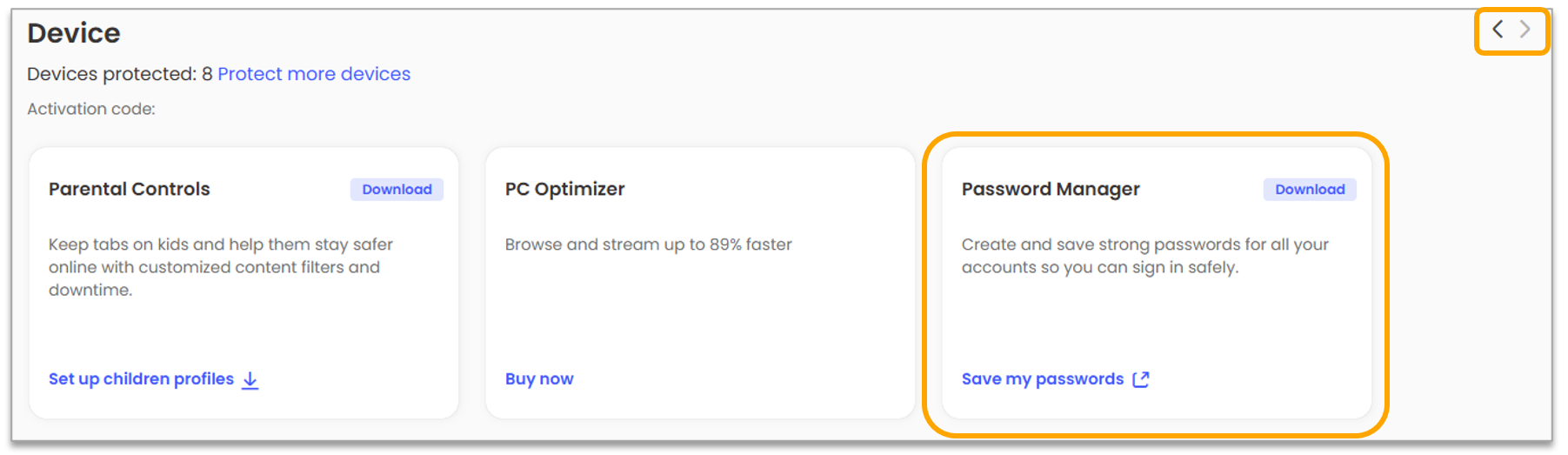Click the Device section heading
Viewport: 1568px width, 455px height.
click(74, 33)
